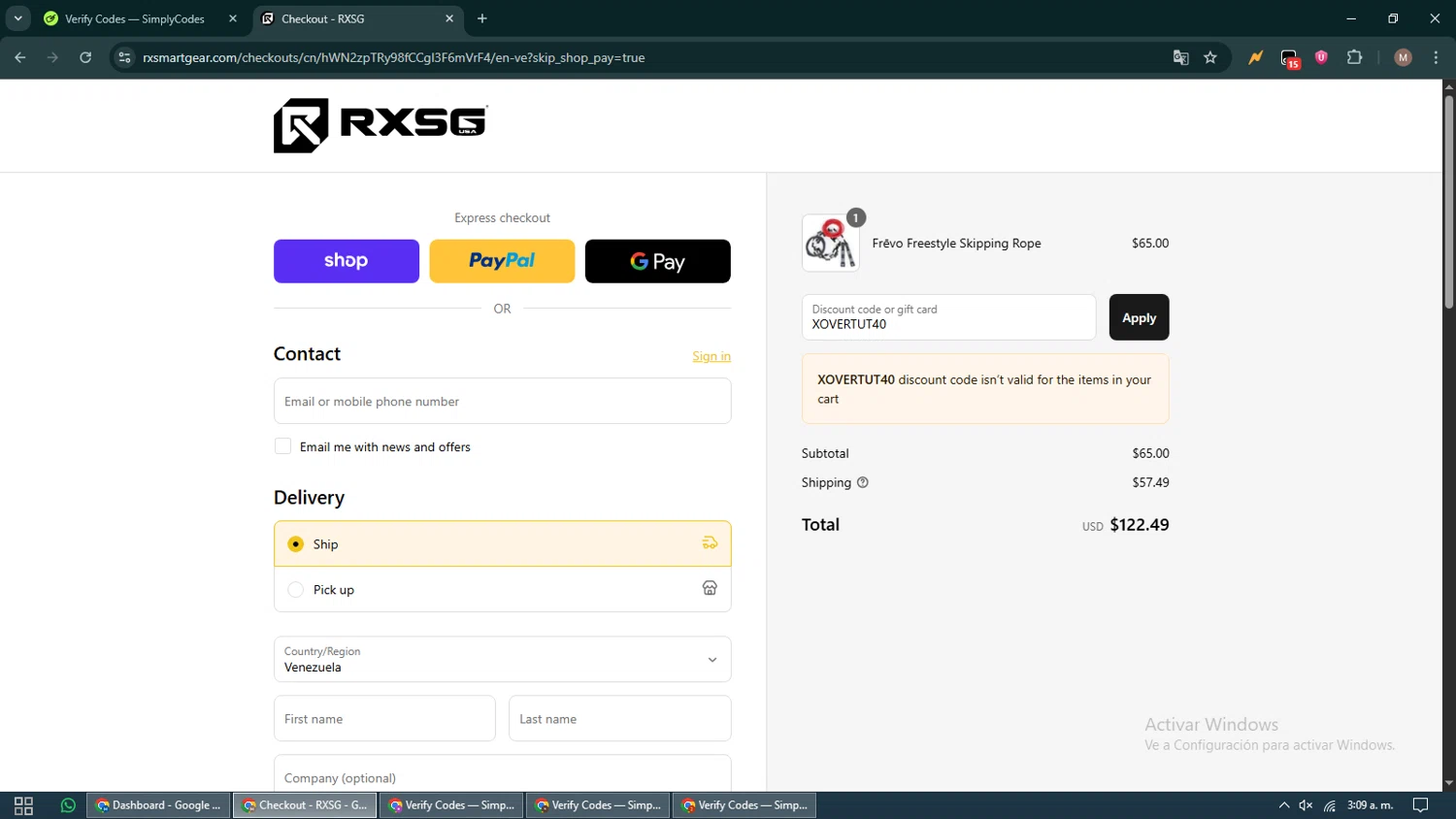Pay with PayPal button
1456x819 pixels.
[x=502, y=261]
